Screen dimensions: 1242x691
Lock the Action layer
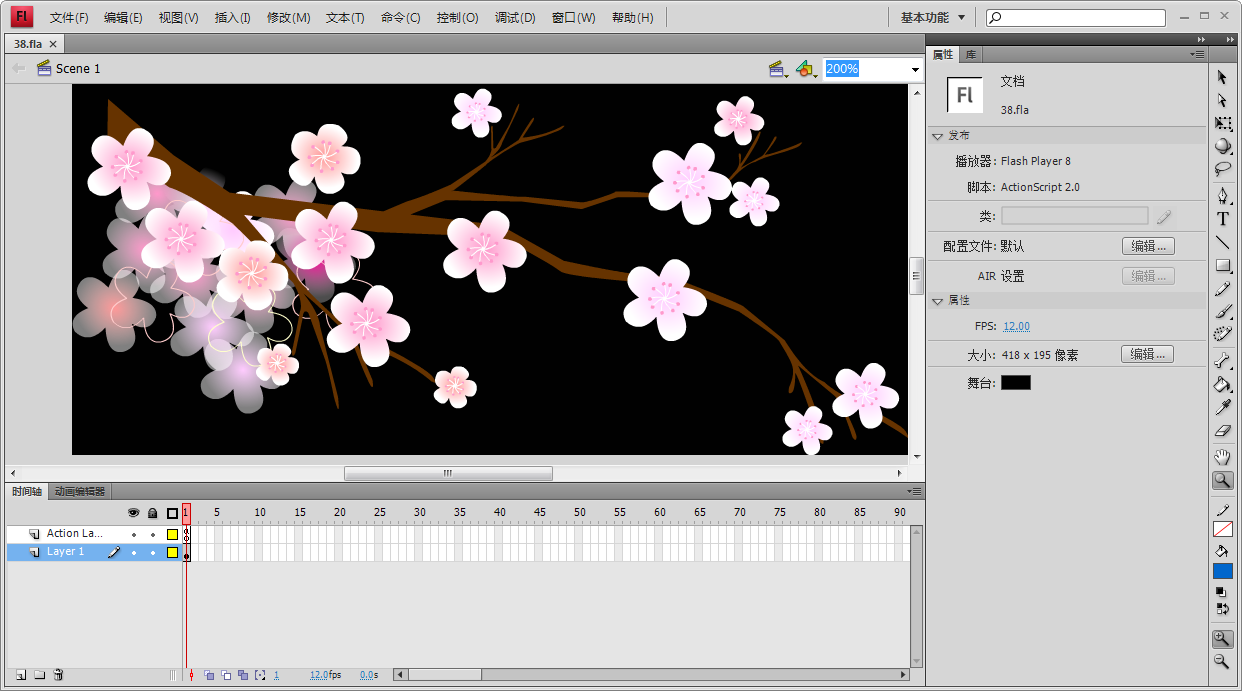point(152,534)
